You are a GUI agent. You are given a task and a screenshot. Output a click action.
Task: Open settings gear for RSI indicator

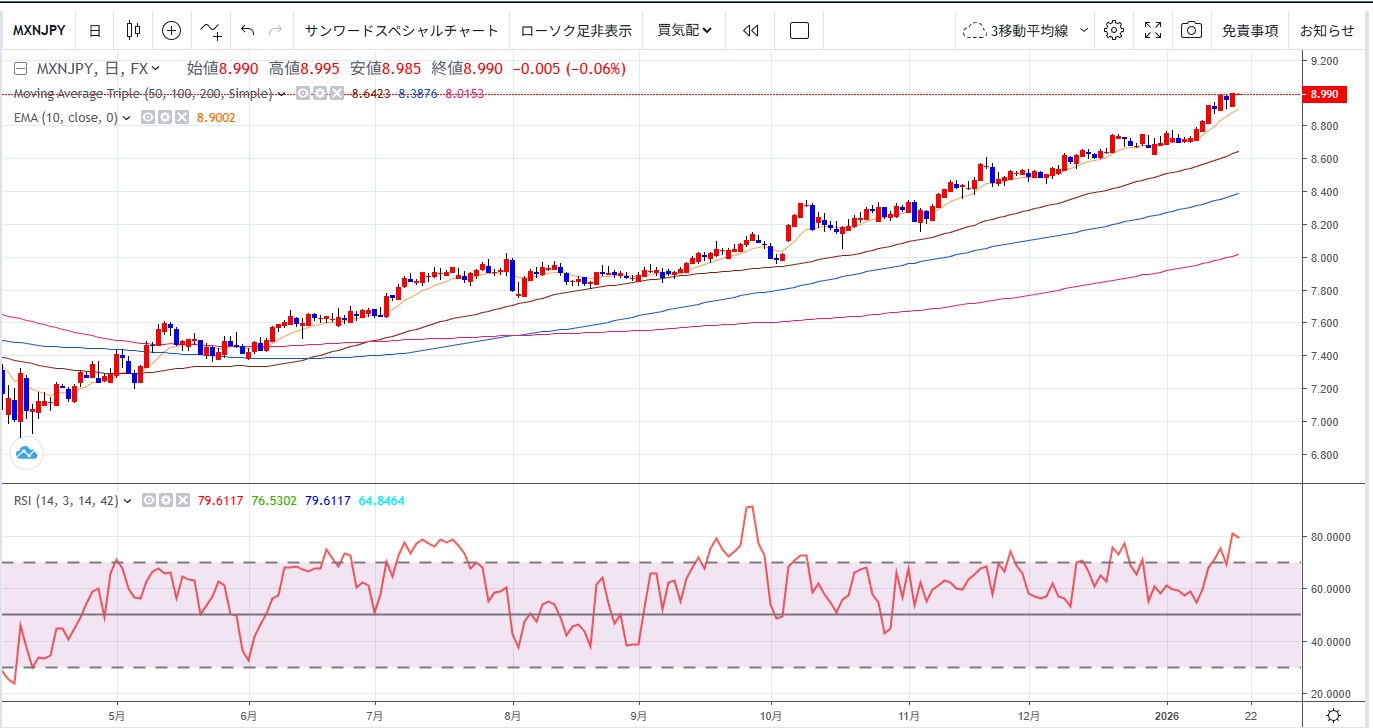[x=164, y=500]
